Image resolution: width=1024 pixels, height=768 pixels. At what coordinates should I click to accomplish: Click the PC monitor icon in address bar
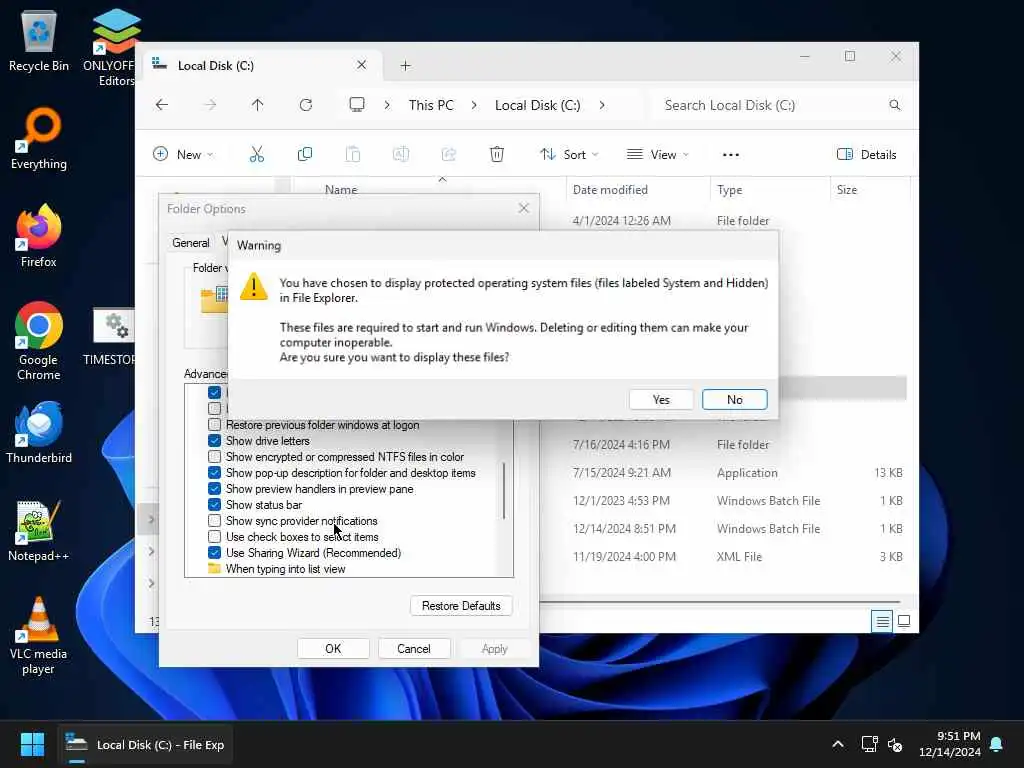click(x=357, y=104)
